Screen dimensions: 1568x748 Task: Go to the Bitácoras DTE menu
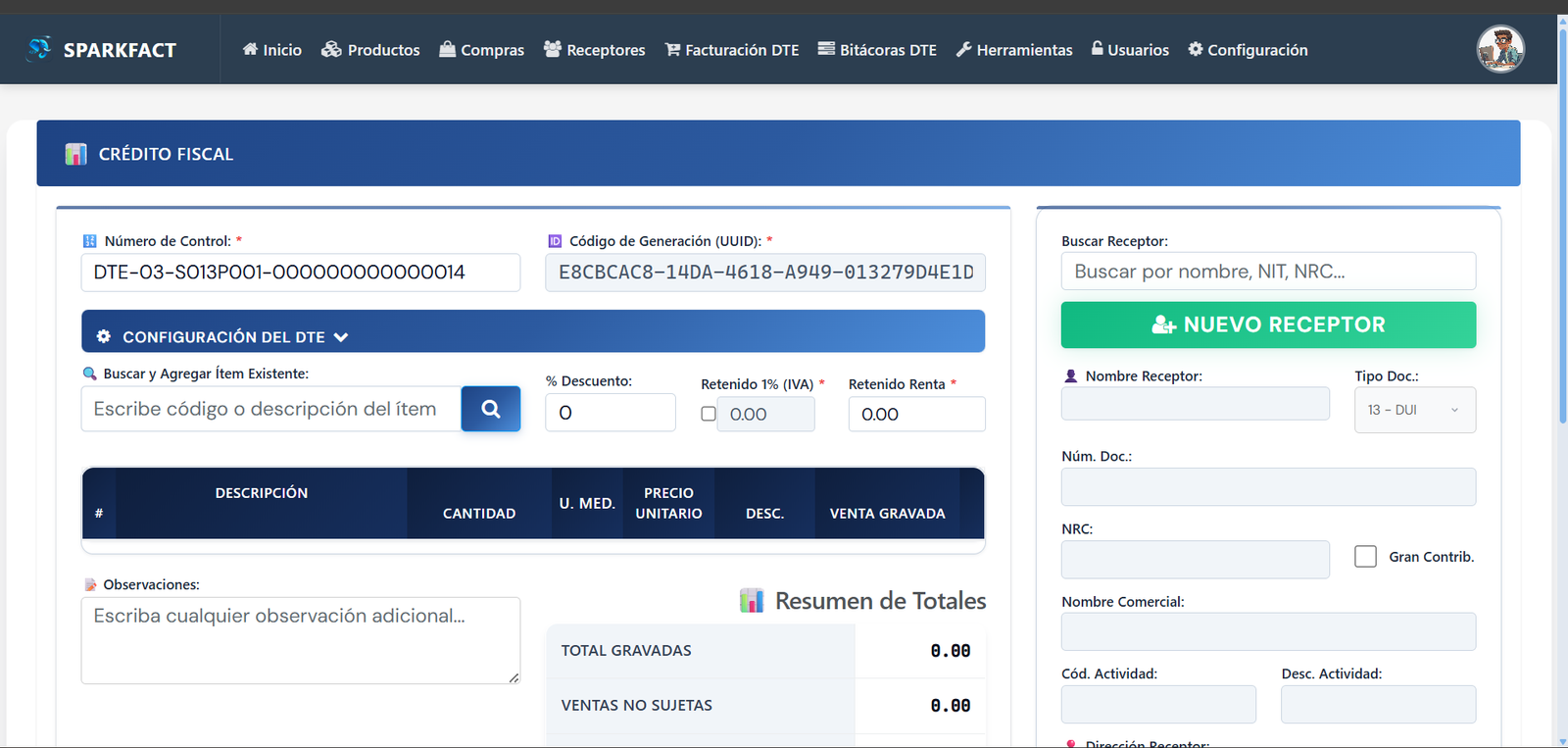(877, 50)
